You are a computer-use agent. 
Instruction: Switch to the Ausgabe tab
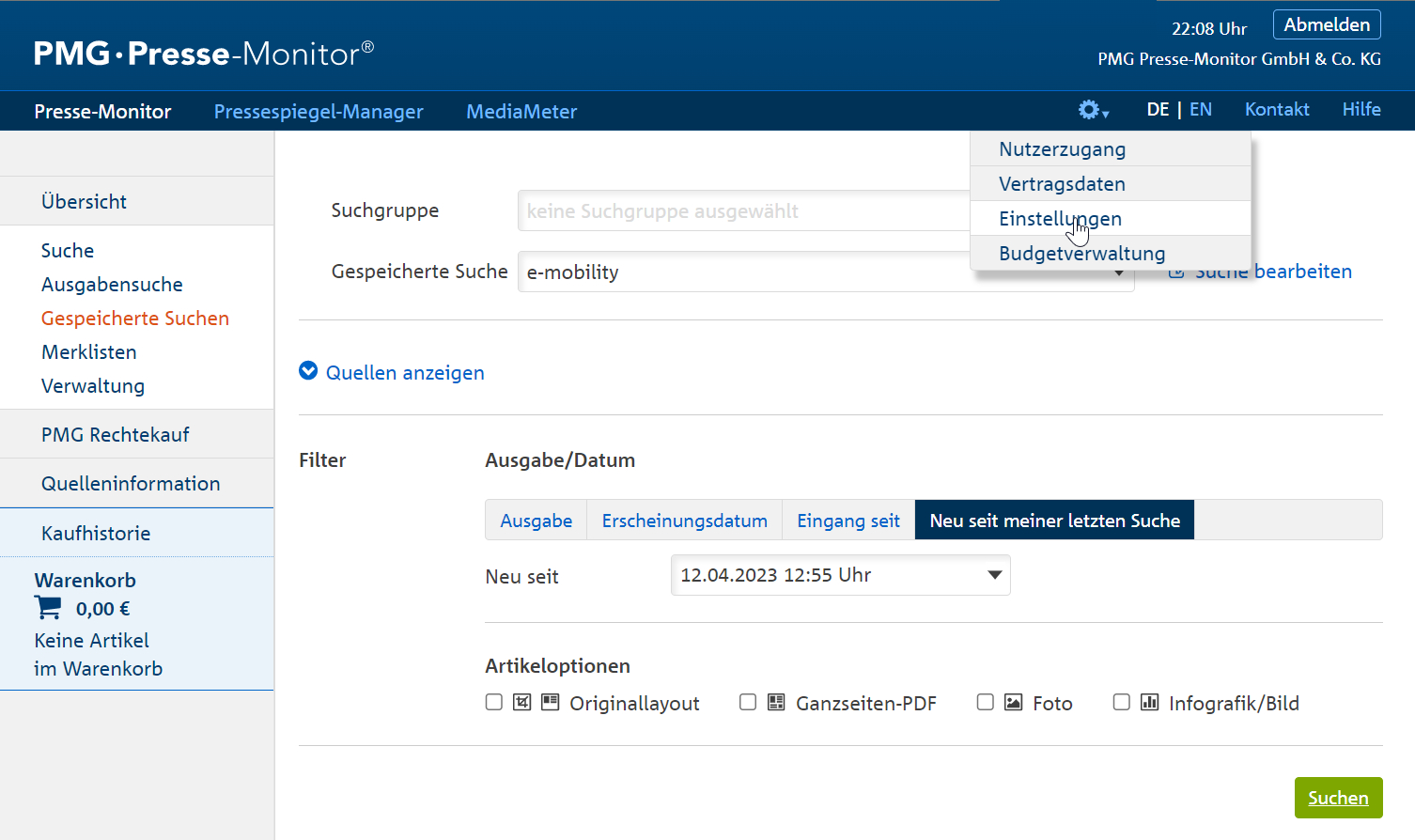point(536,520)
